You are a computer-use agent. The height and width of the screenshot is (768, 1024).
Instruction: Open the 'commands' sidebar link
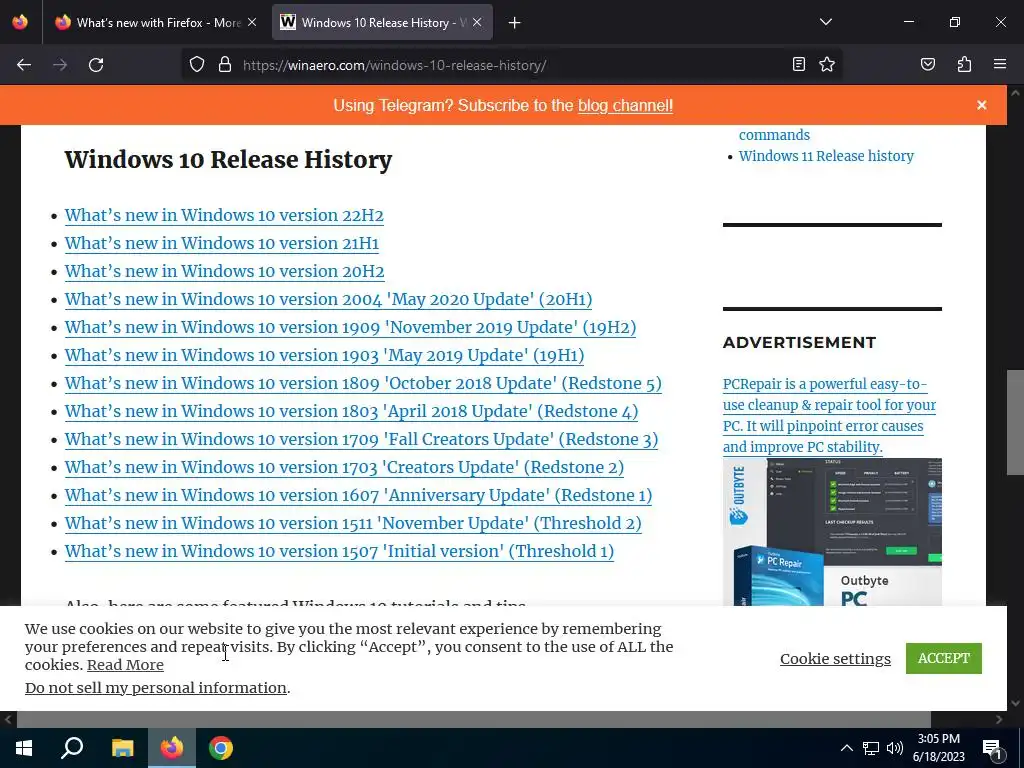pos(774,135)
